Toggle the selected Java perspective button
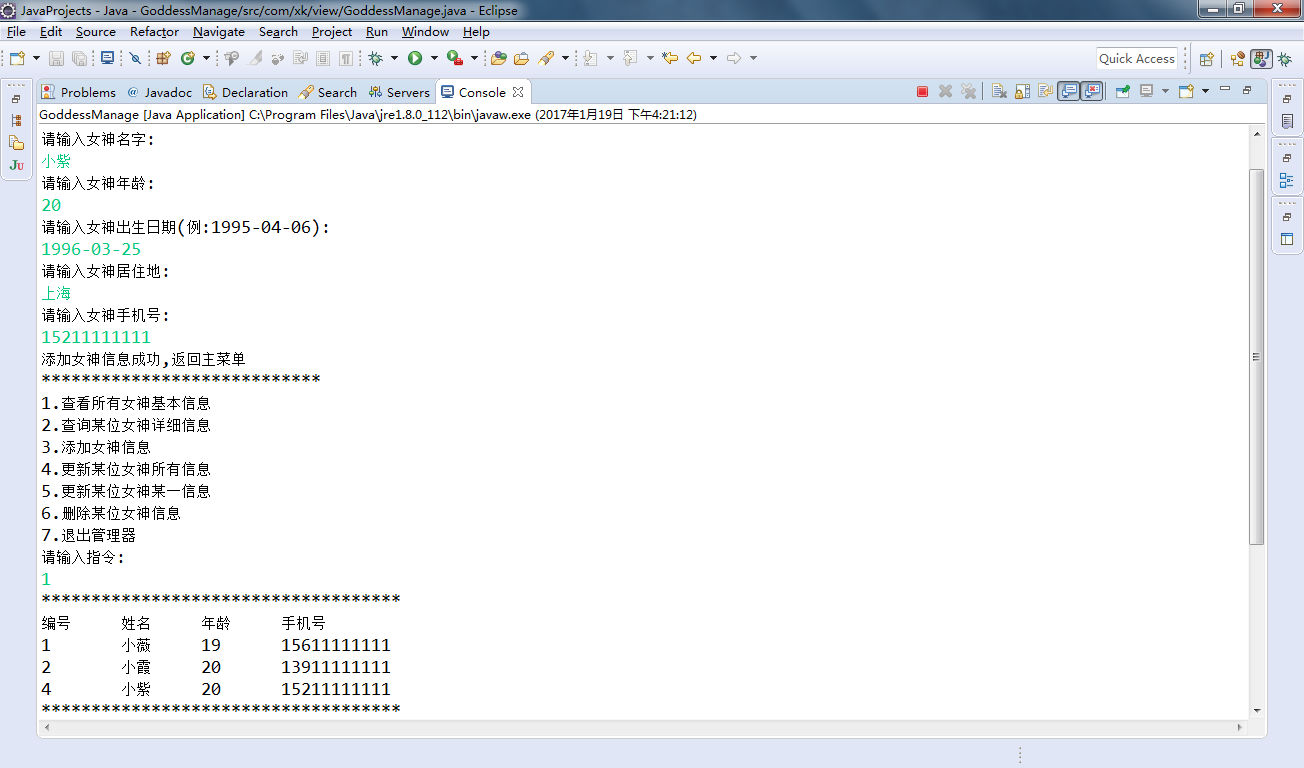 [x=1261, y=59]
